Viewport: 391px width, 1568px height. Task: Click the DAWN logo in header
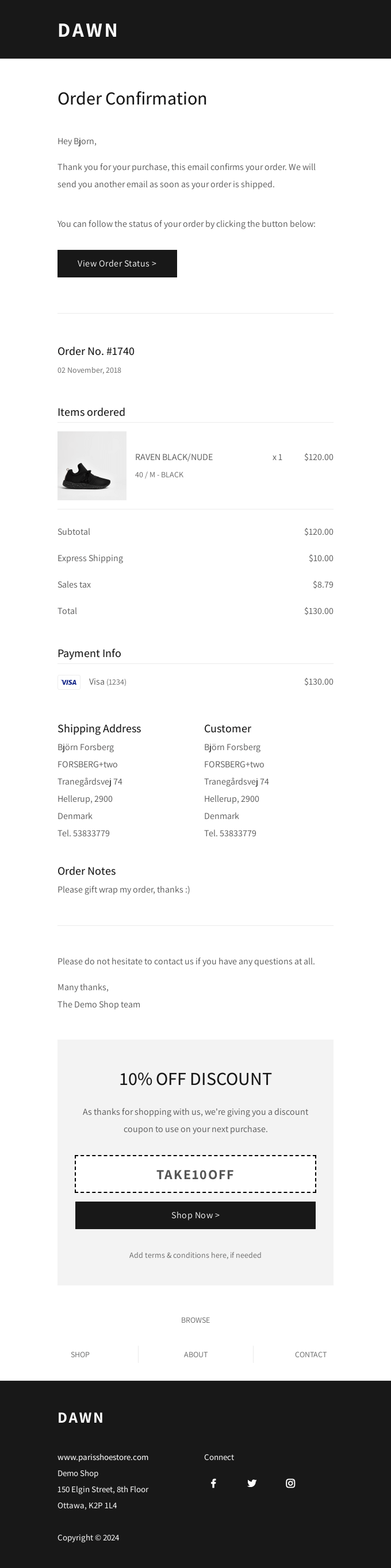[x=88, y=30]
